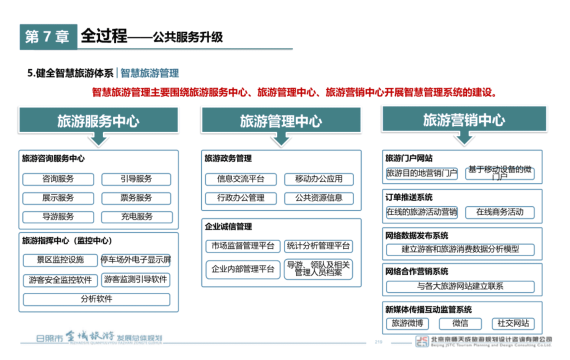Click the 订单推送系统 heading
Image resolution: width=570 pixels, height=360 pixels.
pyautogui.click(x=409, y=197)
